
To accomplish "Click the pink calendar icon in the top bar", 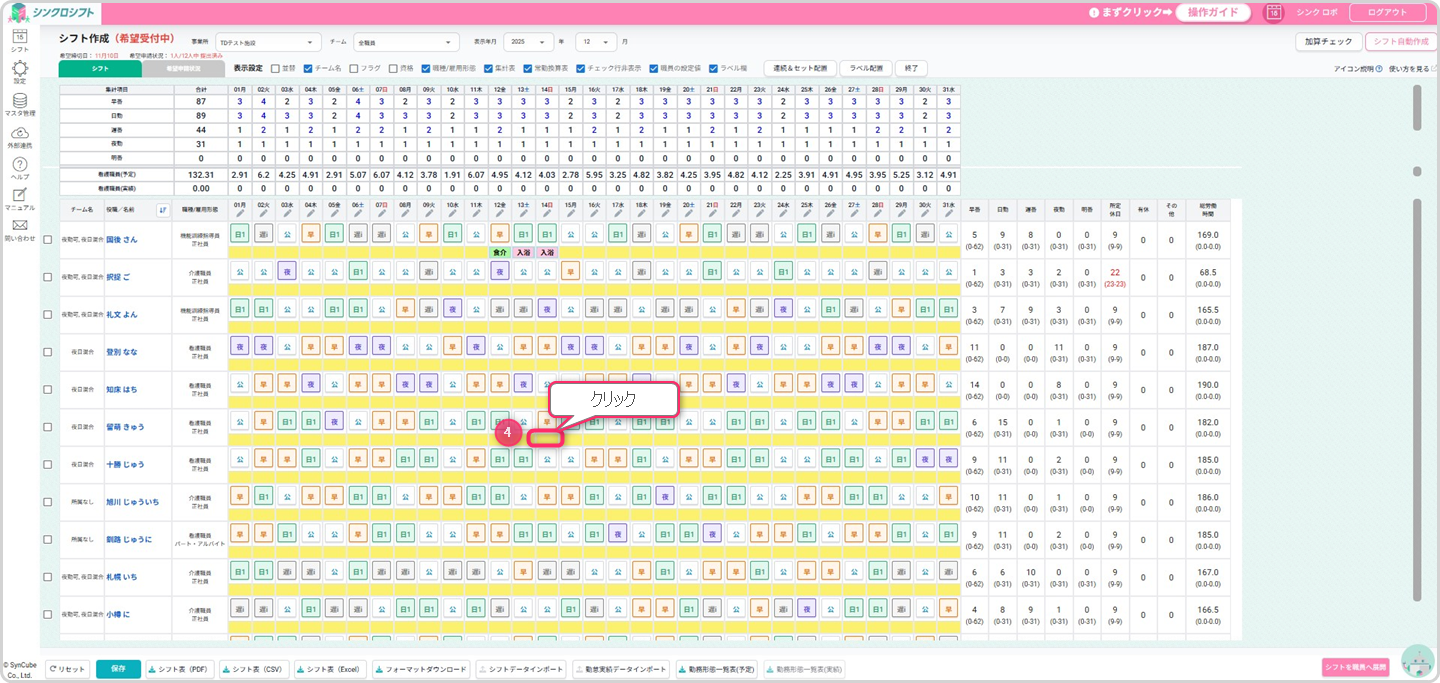I will pos(1273,12).
